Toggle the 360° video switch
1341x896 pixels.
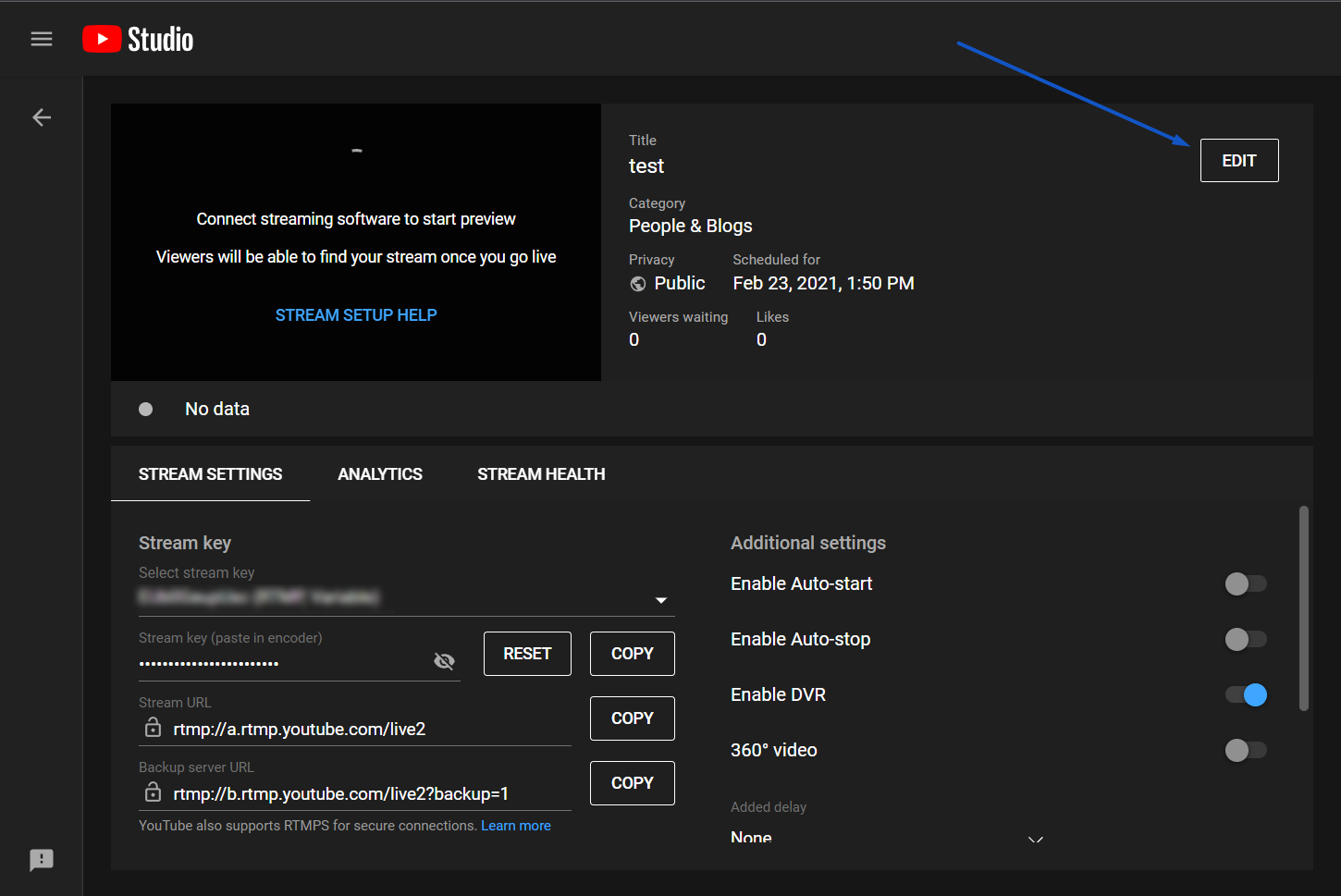pyautogui.click(x=1245, y=750)
